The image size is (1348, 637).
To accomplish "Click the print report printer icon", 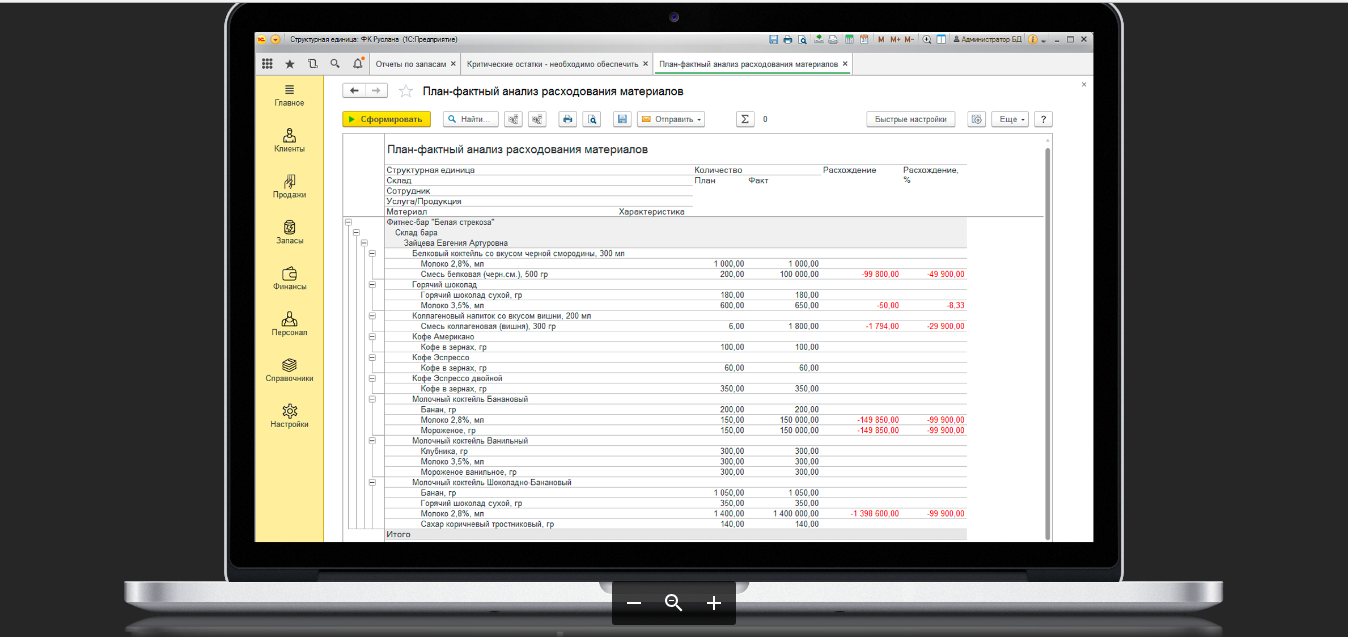I will pos(567,119).
